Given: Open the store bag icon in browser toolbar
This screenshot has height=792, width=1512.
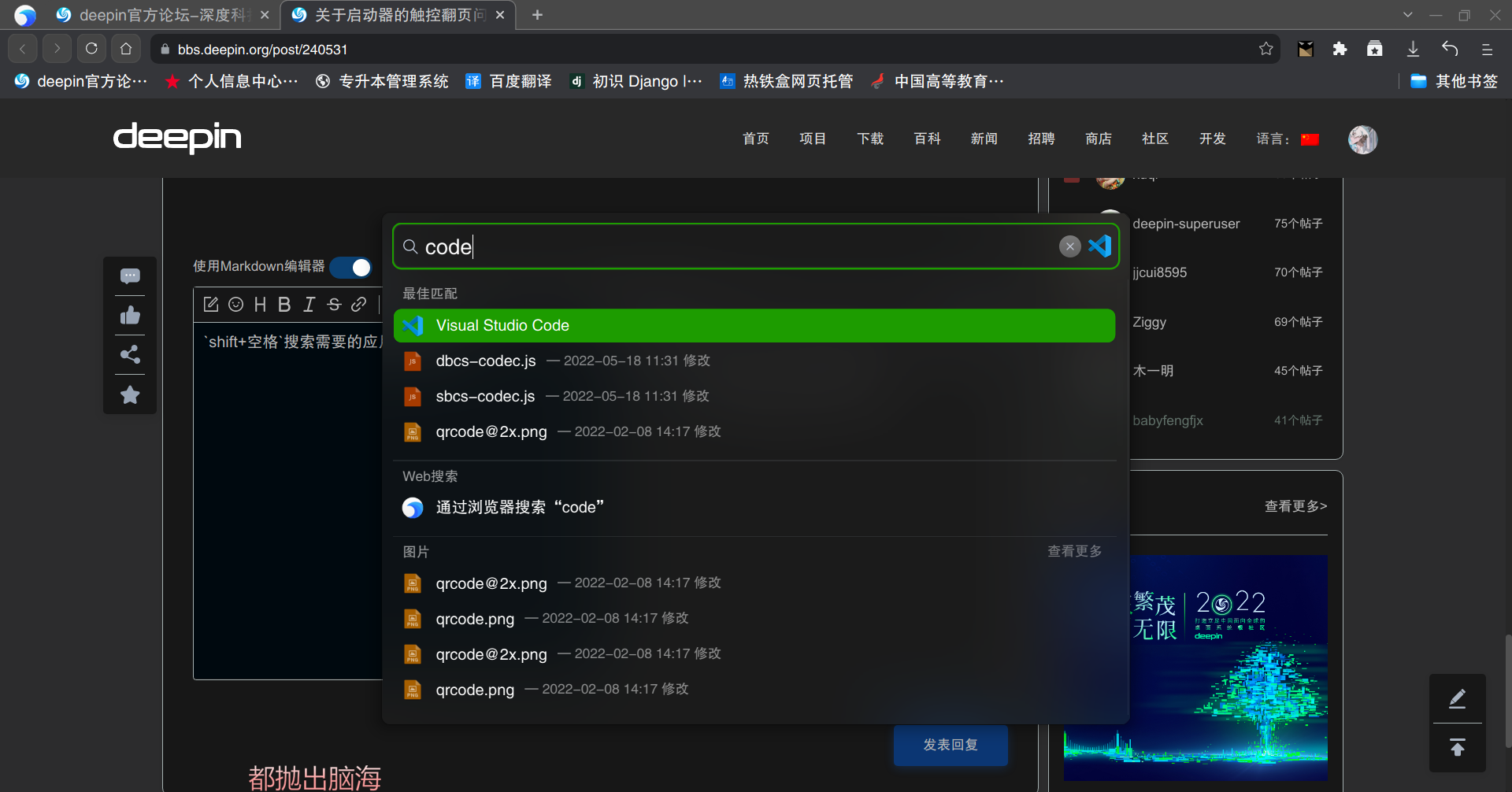Looking at the screenshot, I should pyautogui.click(x=1375, y=49).
